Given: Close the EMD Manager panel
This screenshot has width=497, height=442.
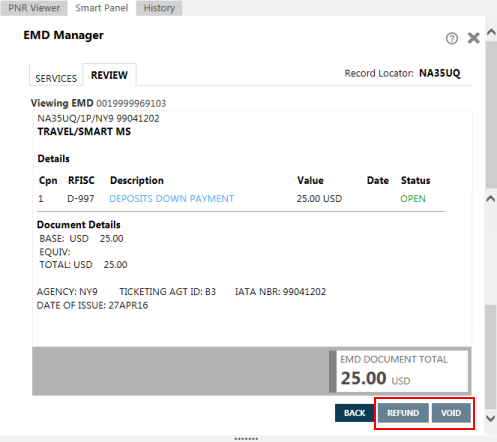Looking at the screenshot, I should [x=473, y=38].
